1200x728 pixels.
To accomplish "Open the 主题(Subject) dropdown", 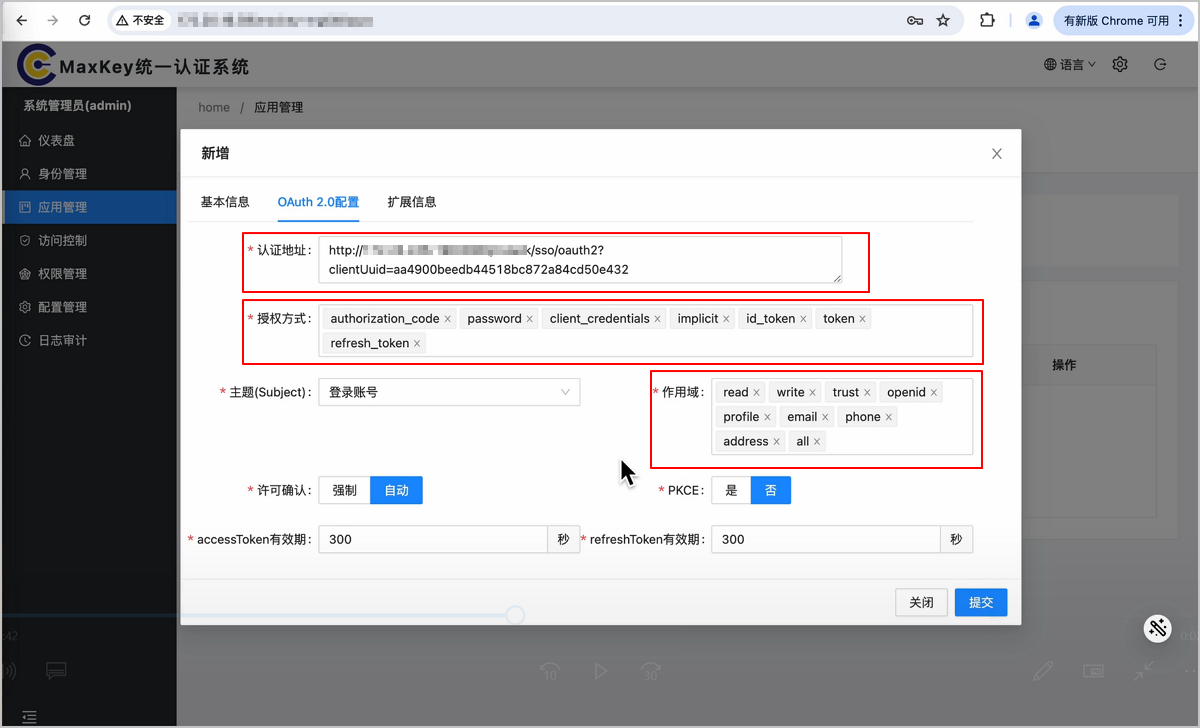I will [449, 392].
